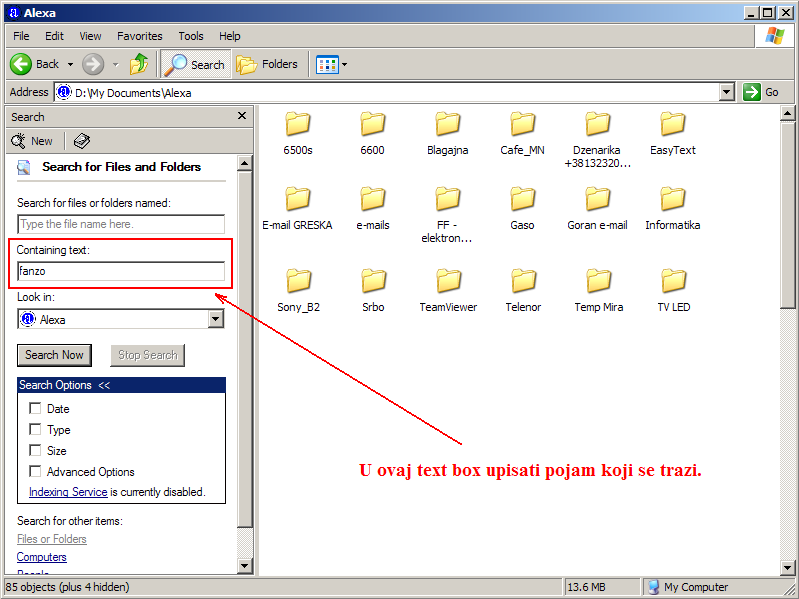This screenshot has height=599, width=799.
Task: Collapse the Search Options section
Action: [104, 385]
